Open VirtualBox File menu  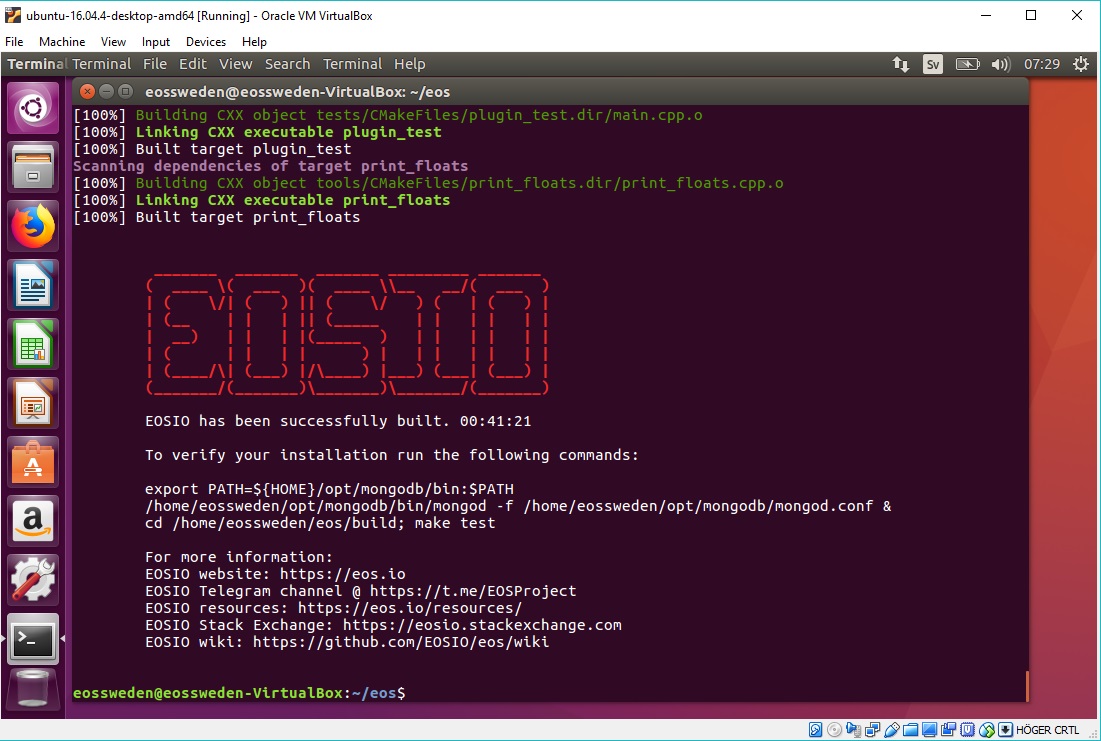pyautogui.click(x=14, y=41)
